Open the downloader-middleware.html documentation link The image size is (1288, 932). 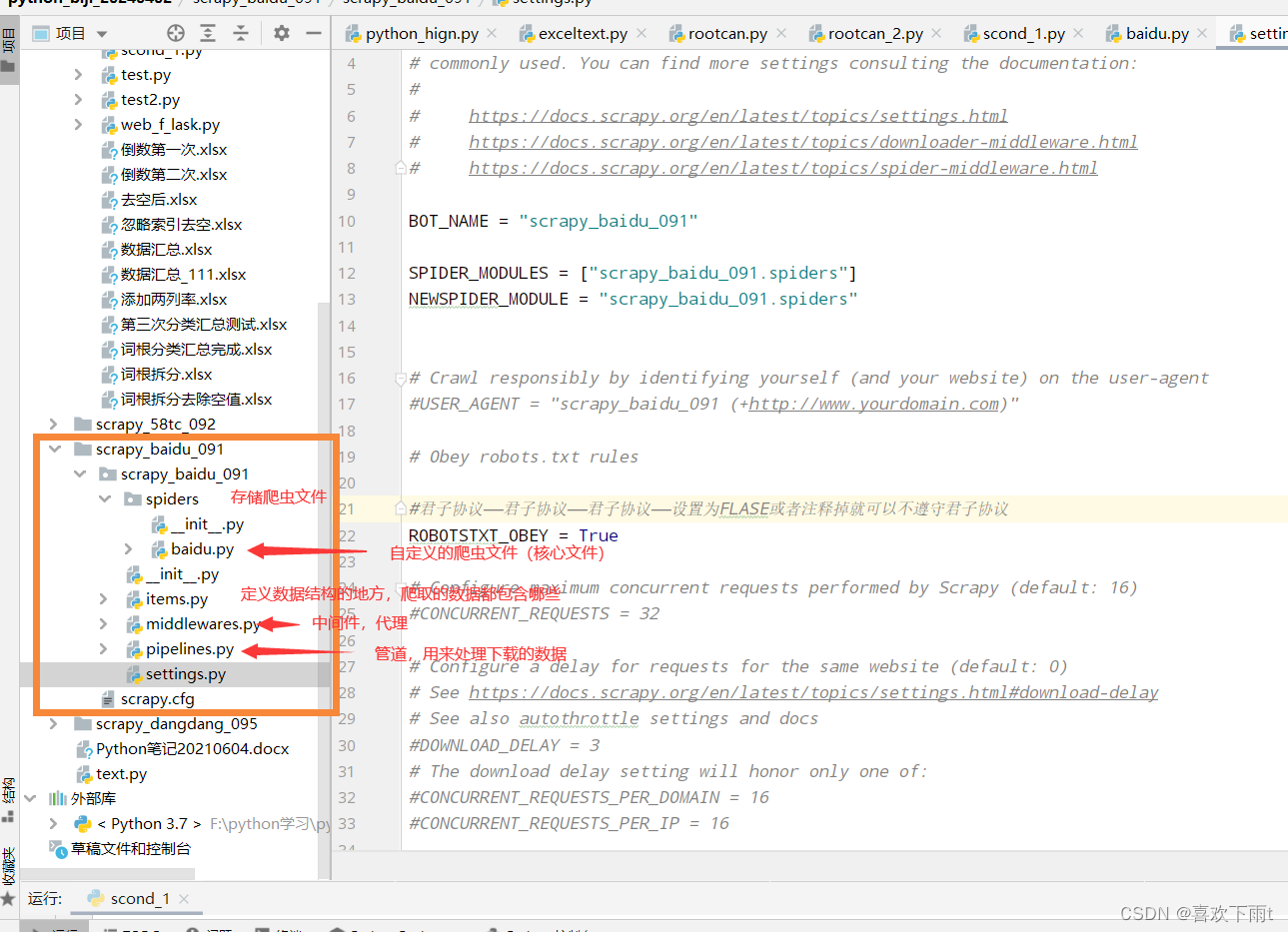coord(802,142)
